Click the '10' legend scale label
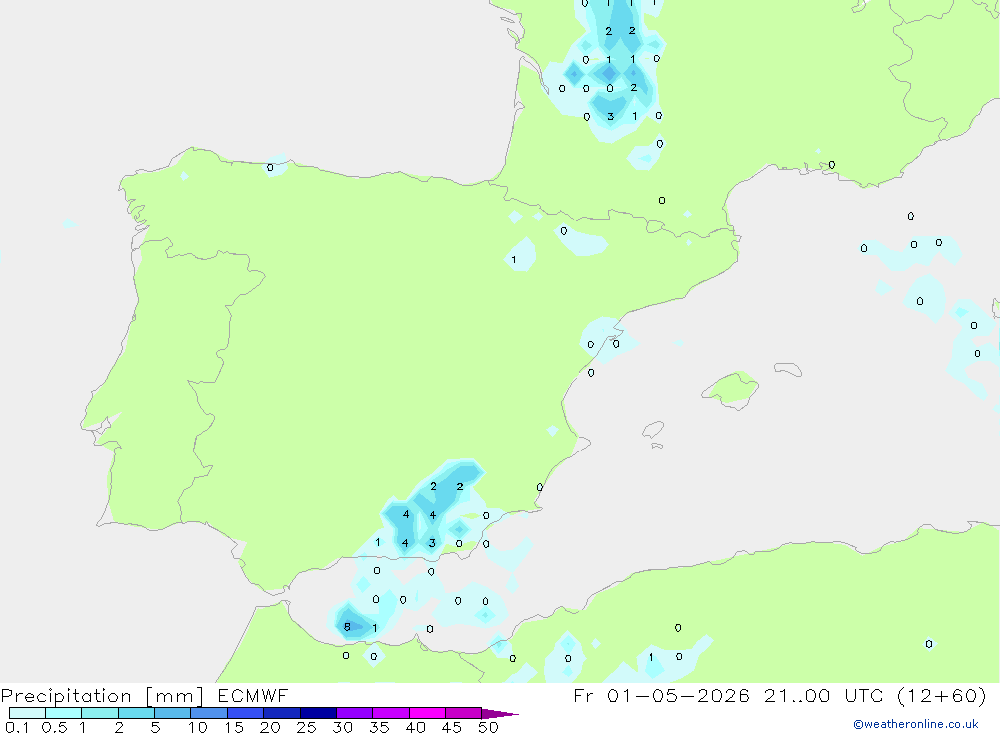Screen dimensions: 1000x733 pyautogui.click(x=198, y=727)
